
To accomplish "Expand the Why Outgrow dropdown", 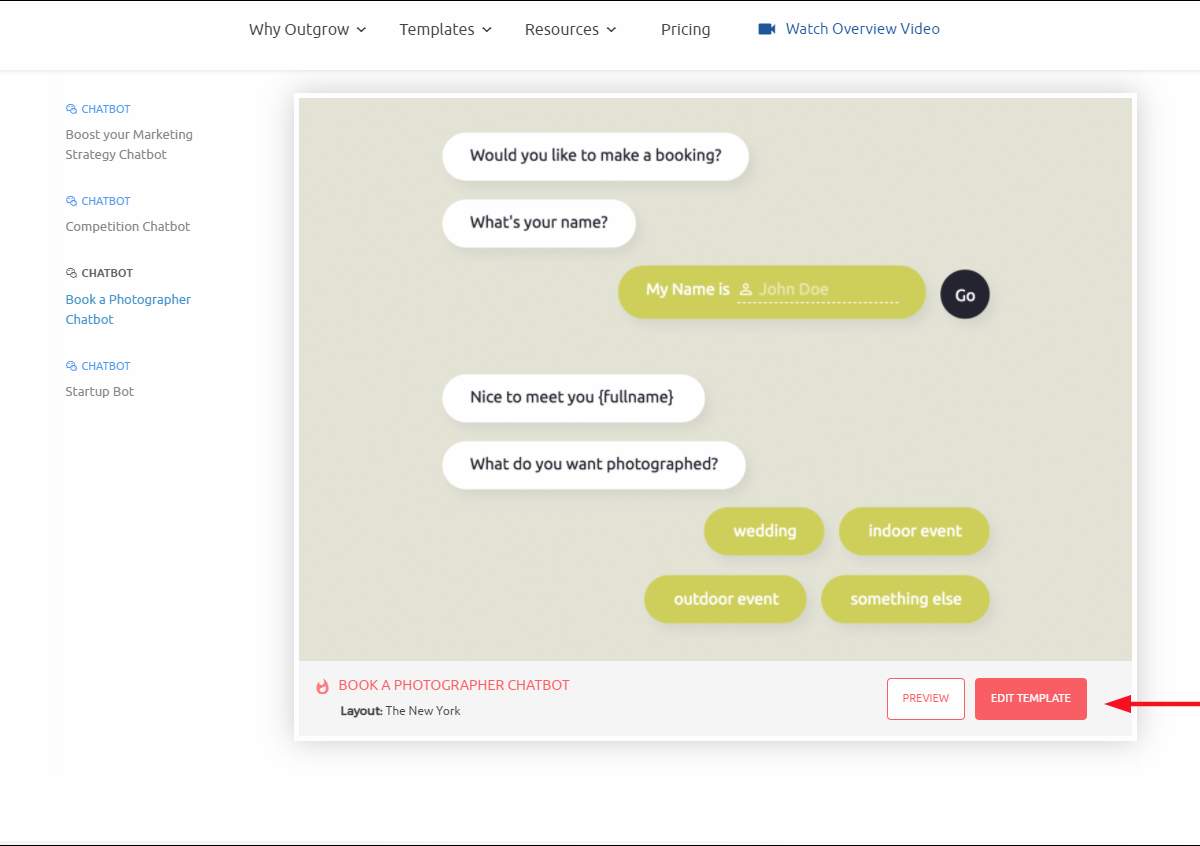I will [x=307, y=30].
